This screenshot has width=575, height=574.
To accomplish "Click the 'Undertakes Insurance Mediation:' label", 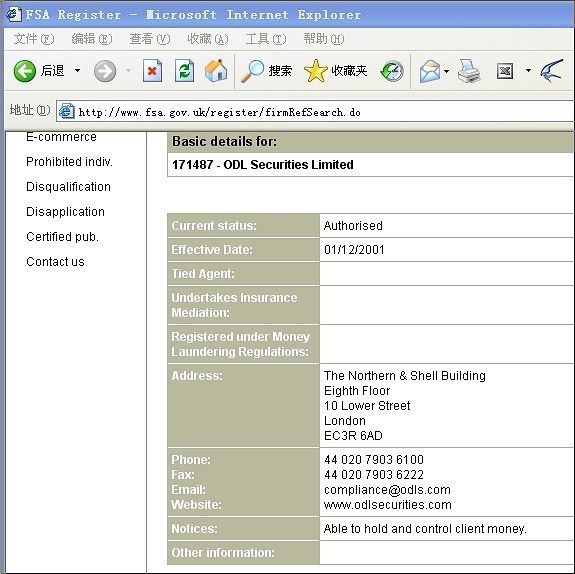I will pyautogui.click(x=234, y=305).
